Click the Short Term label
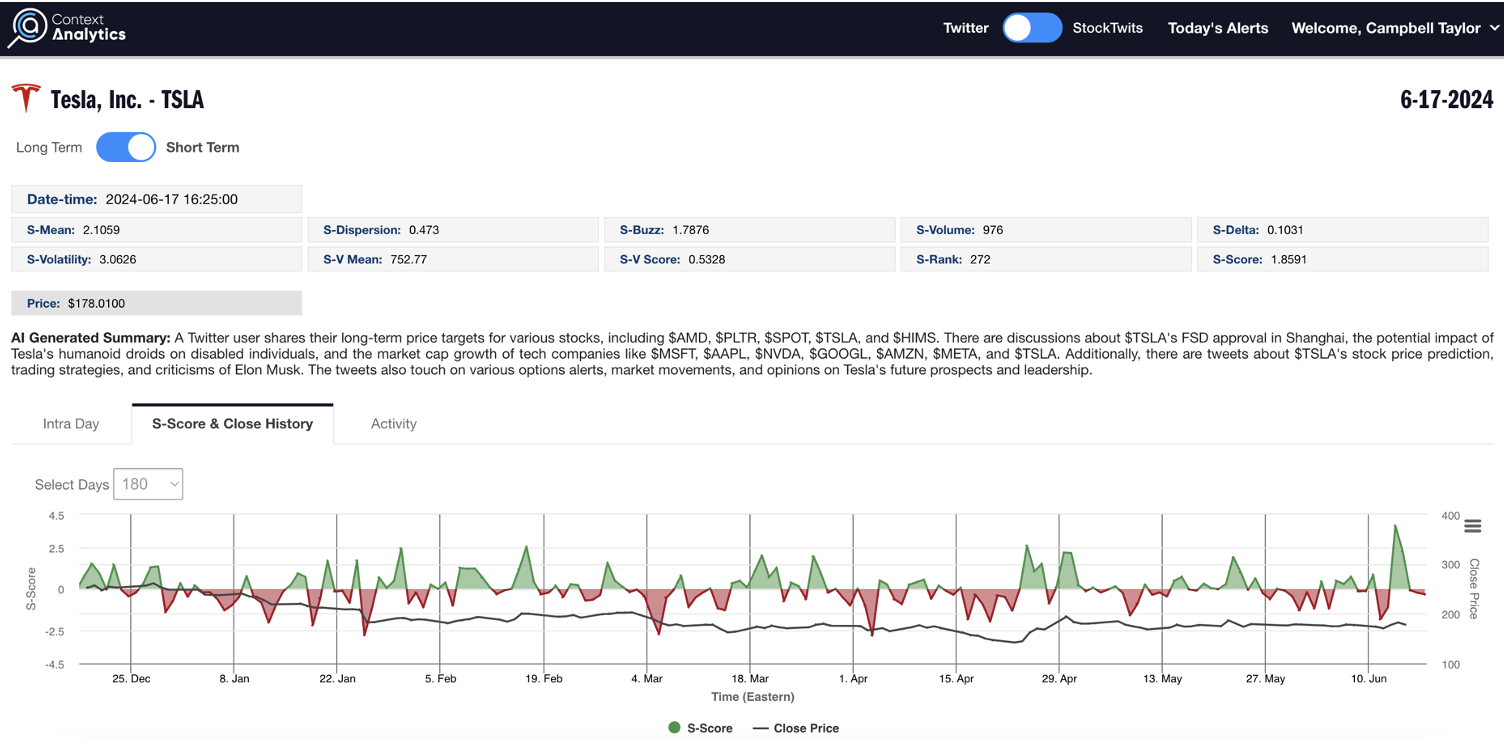1504x738 pixels. [202, 147]
